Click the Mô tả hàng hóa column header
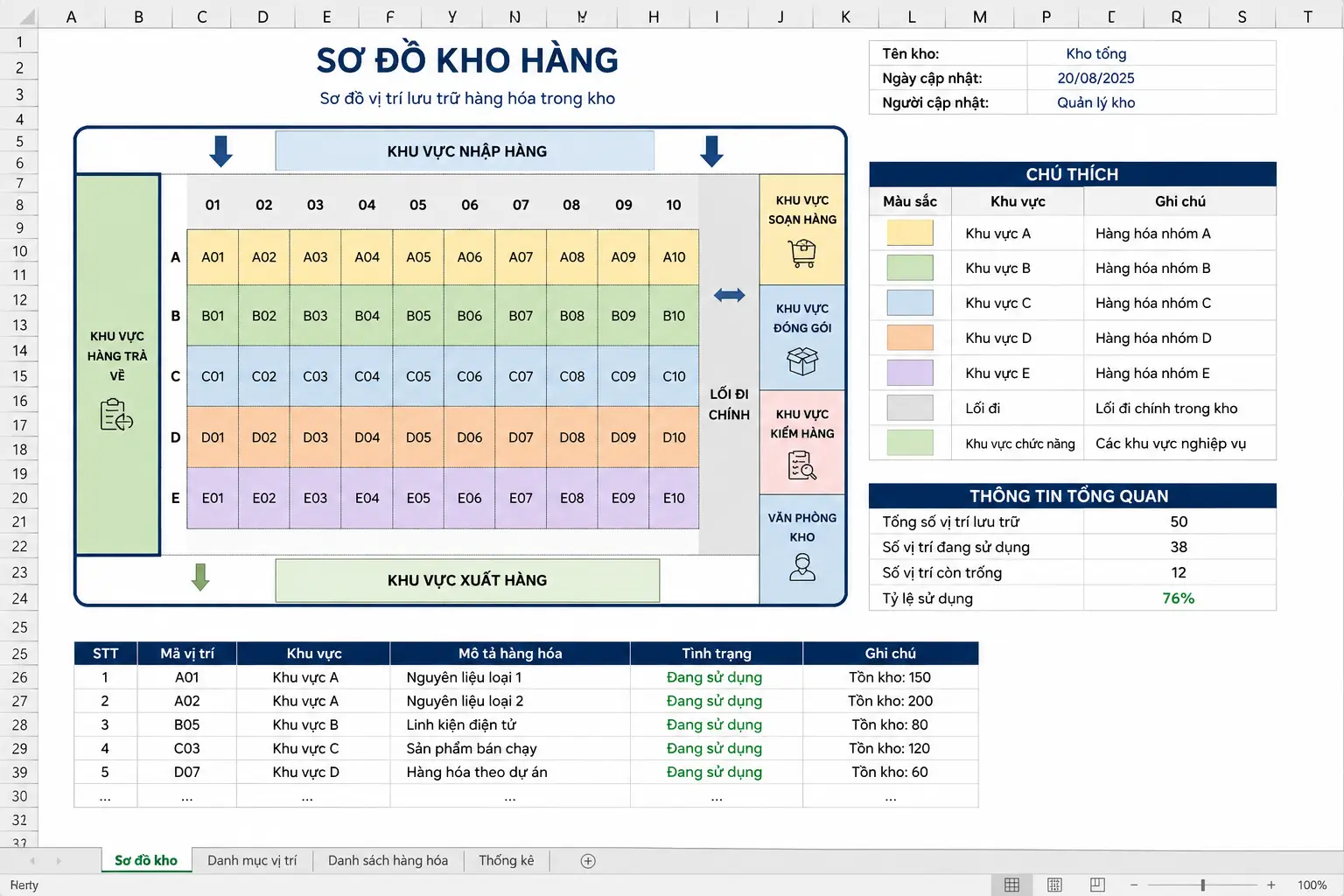Screen dimensions: 1344x896 [510, 653]
